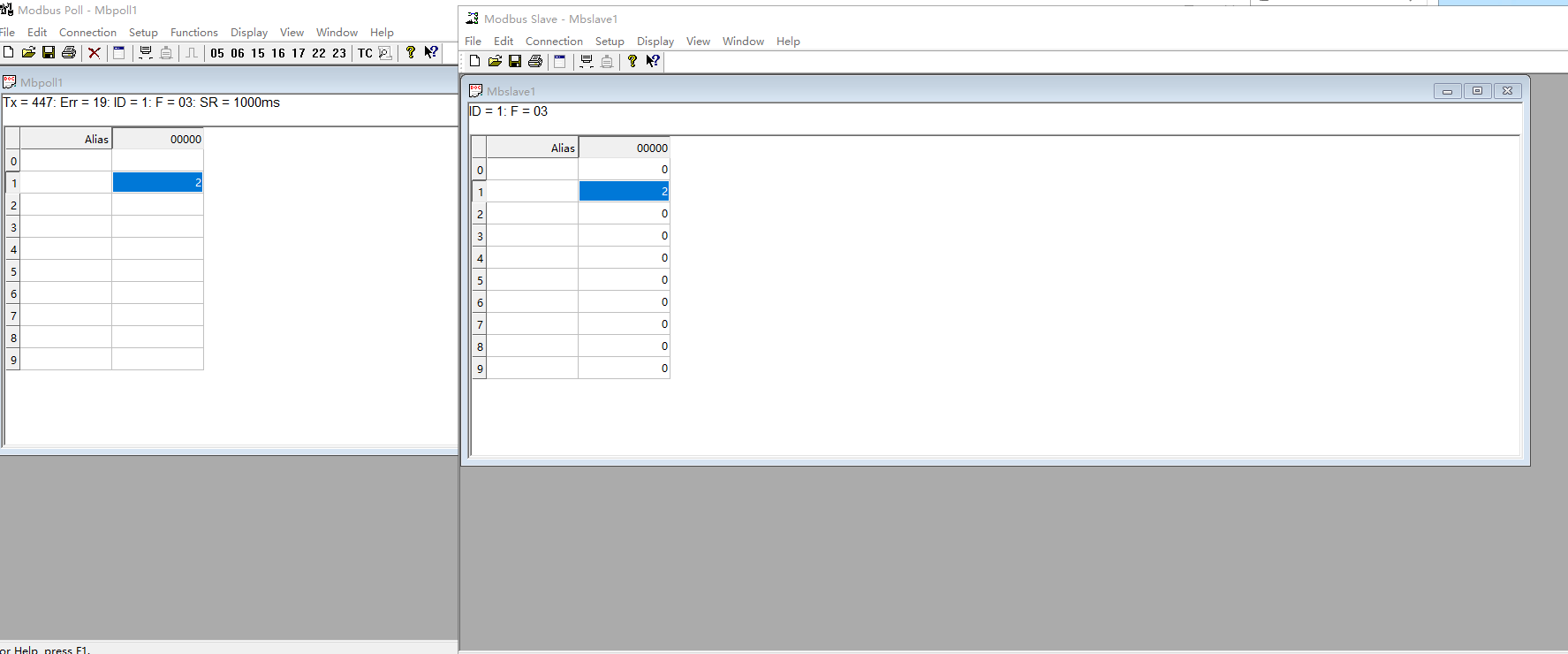Screen dimensions: 1568x654
Task: Click function 06 write single register button
Action: point(238,53)
